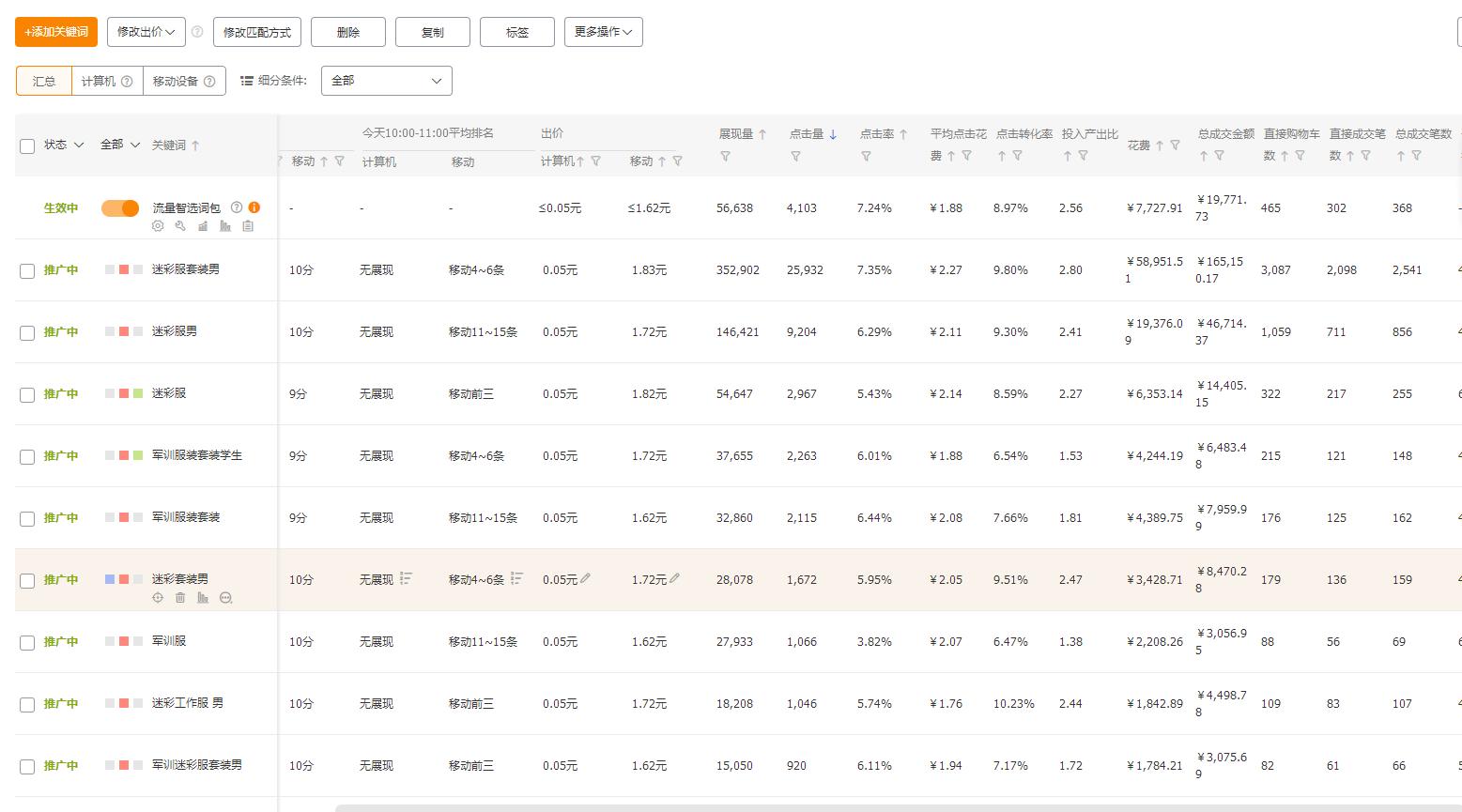Screen dimensions: 1462x812
Task: View bar chart data for 迷彩套装男
Action: [x=203, y=598]
